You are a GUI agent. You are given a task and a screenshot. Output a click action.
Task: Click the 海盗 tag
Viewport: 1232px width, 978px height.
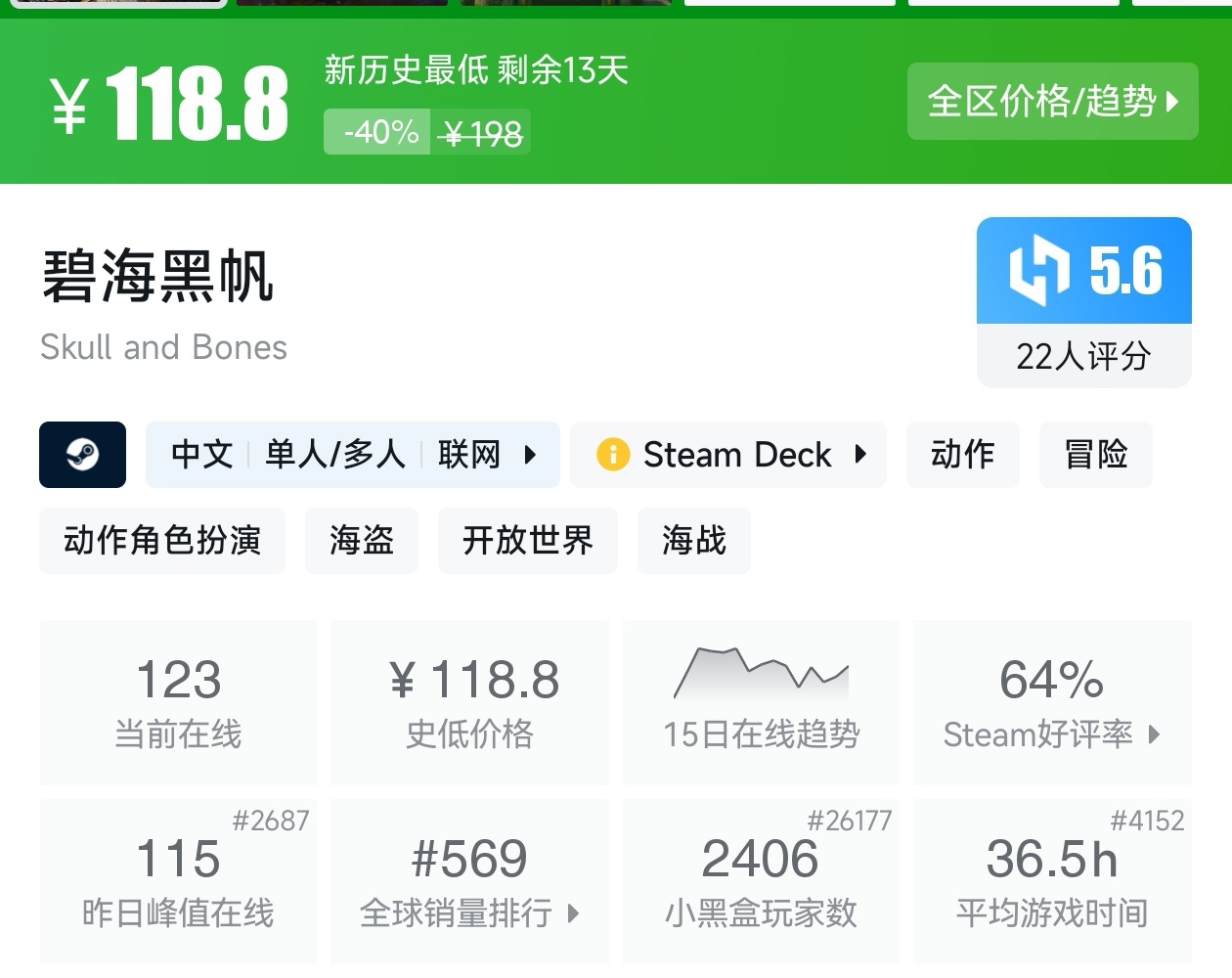[x=361, y=541]
